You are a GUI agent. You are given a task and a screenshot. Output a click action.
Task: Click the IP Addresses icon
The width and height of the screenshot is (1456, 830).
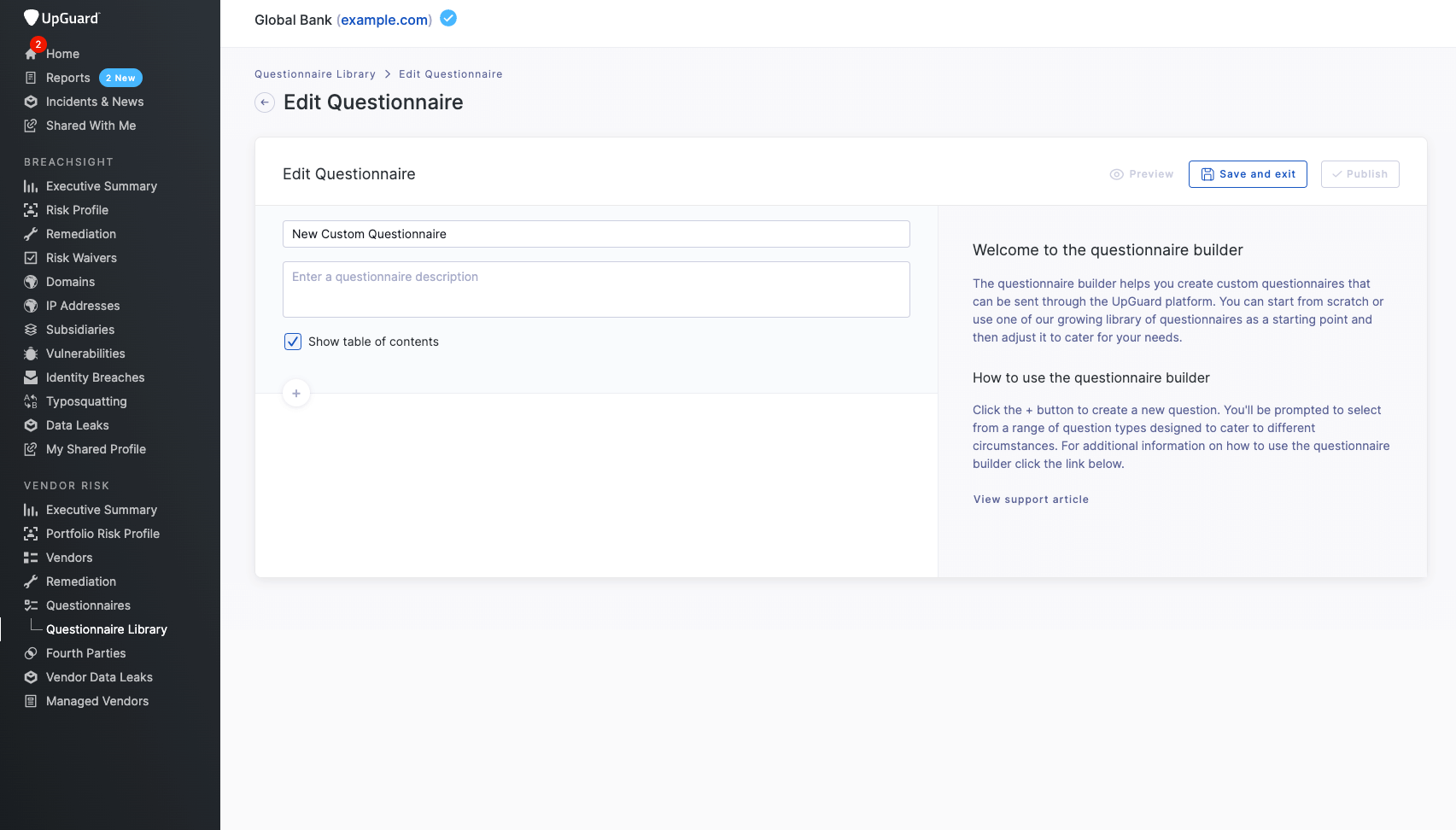pos(31,306)
